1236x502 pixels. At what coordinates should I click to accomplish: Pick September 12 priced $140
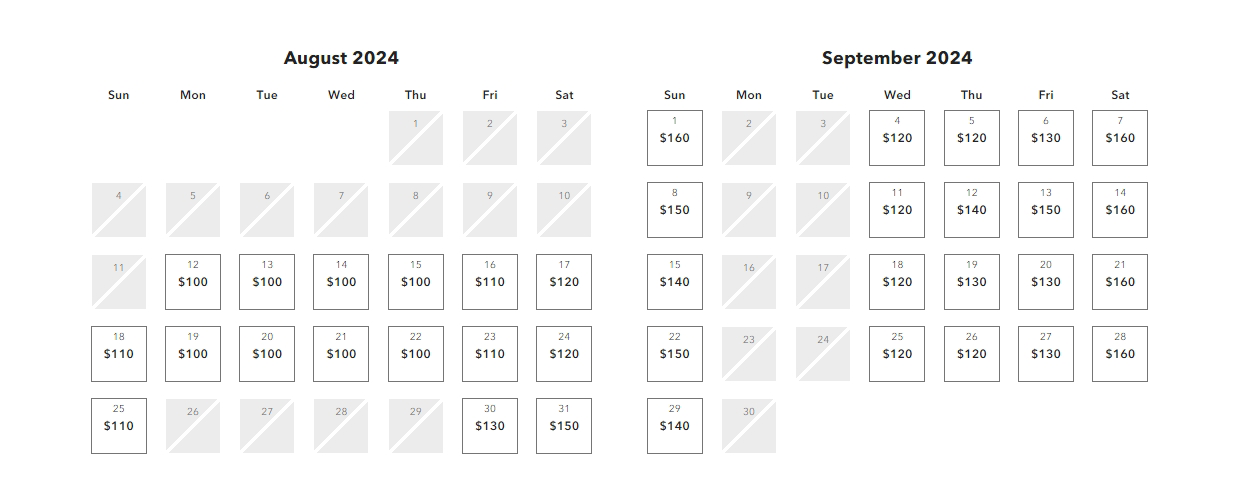pos(972,210)
